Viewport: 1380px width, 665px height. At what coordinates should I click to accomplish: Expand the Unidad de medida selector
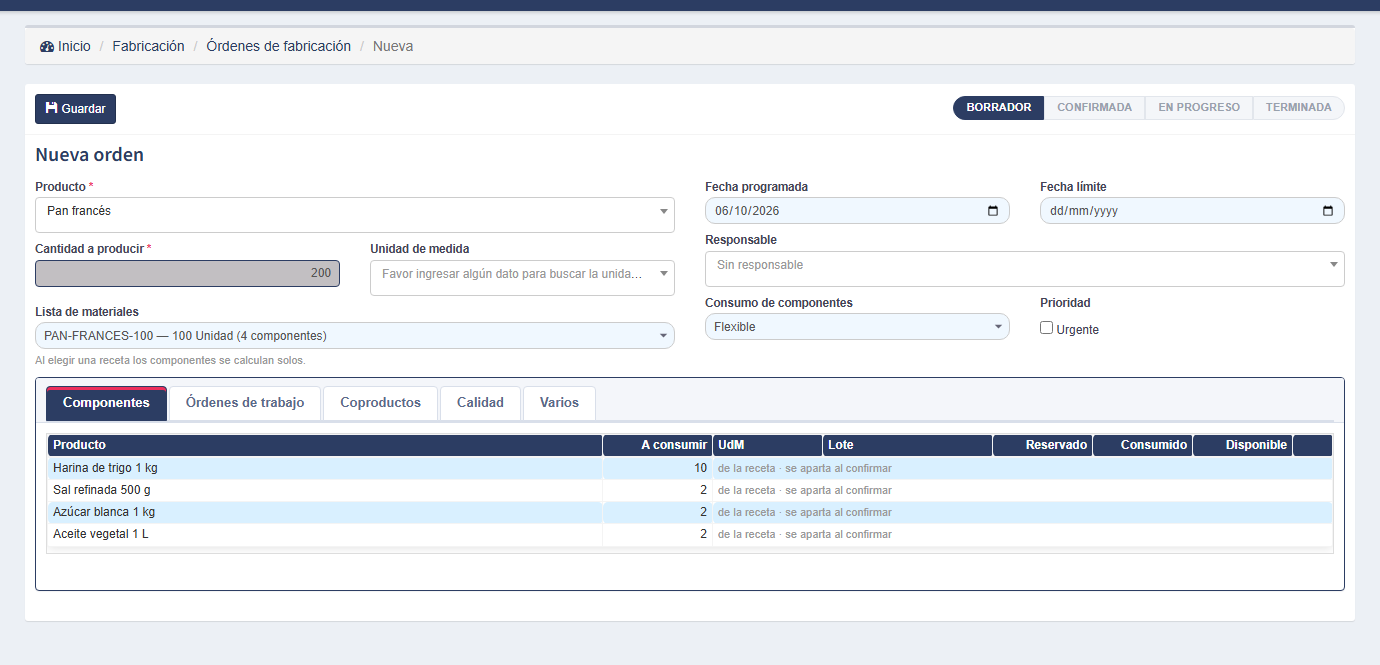tap(522, 278)
